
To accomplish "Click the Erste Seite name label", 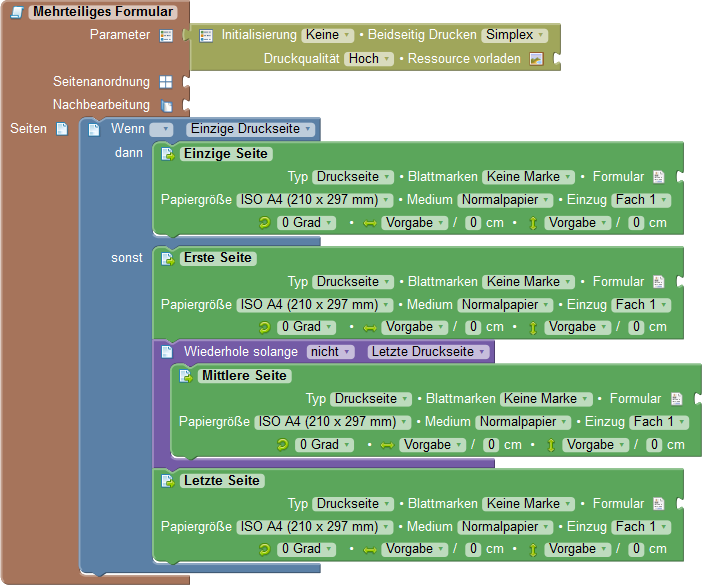I will click(218, 258).
